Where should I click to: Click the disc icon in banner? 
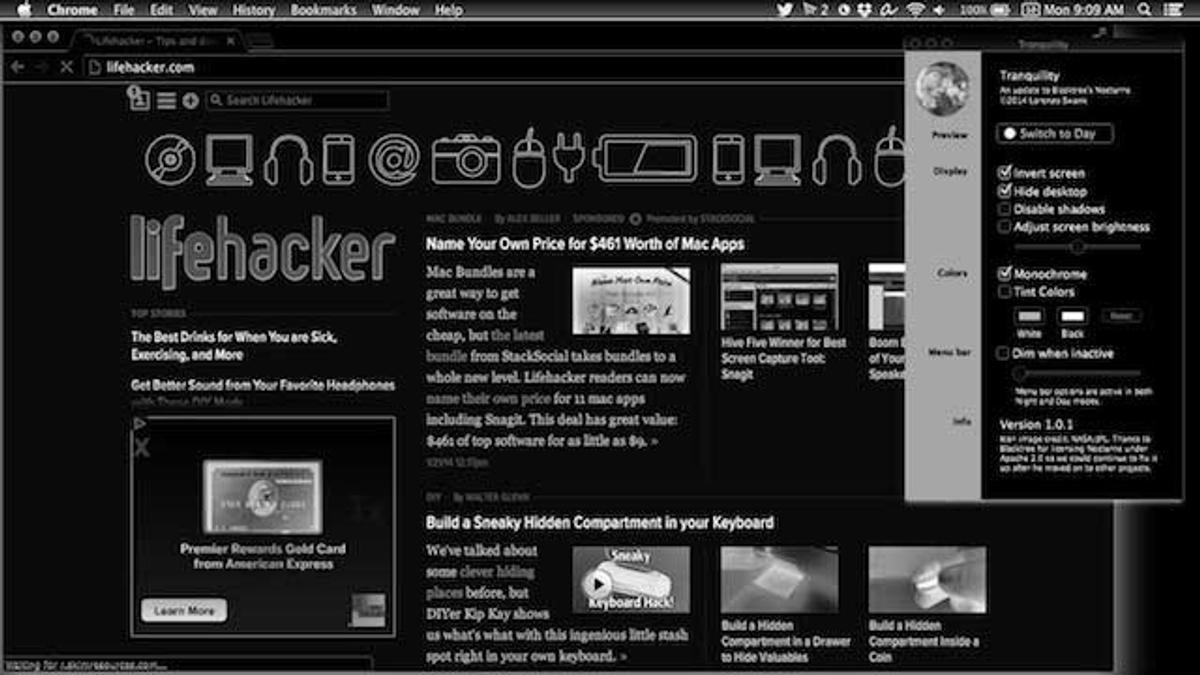point(170,159)
